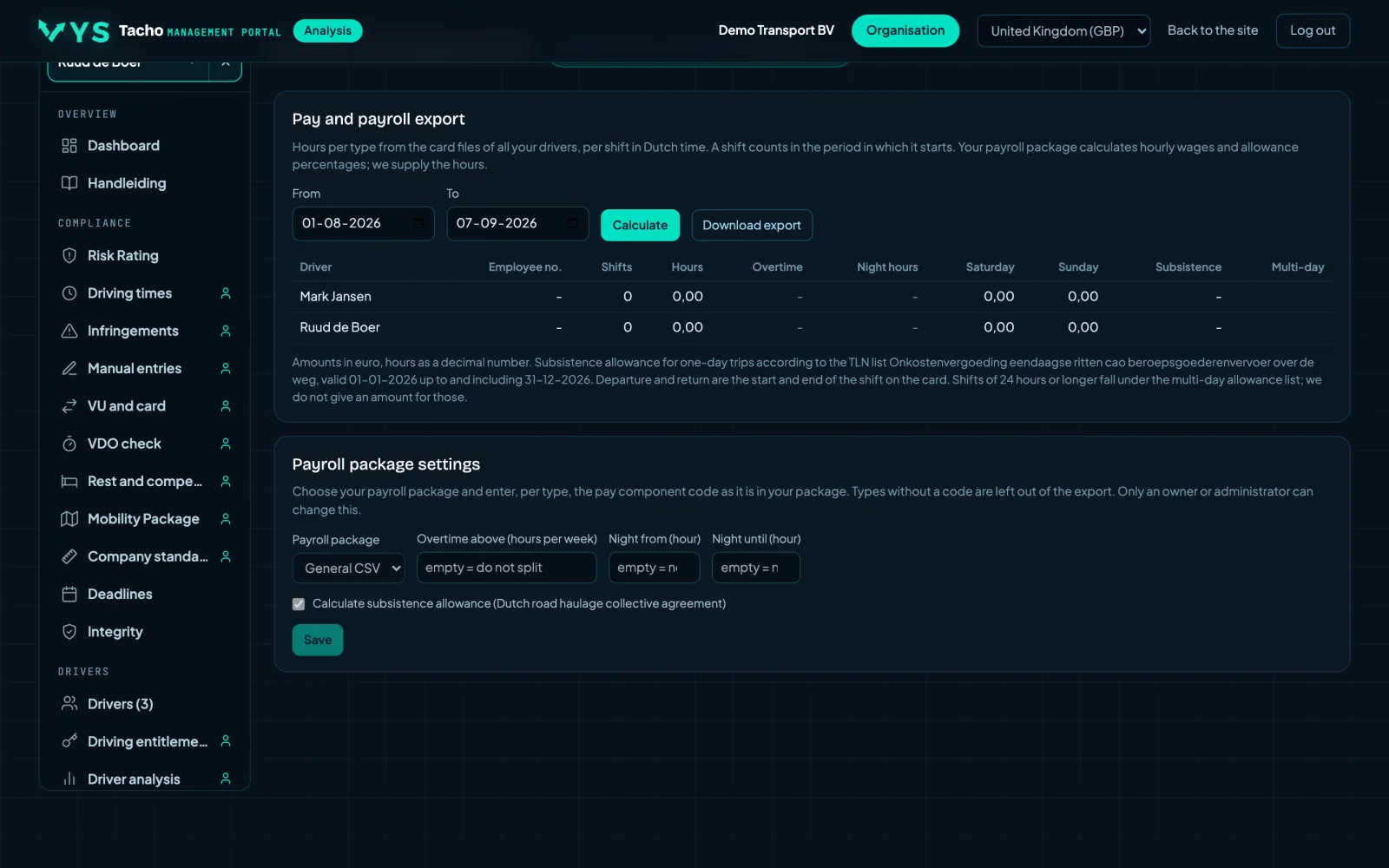Open the Organisation section

tap(905, 30)
